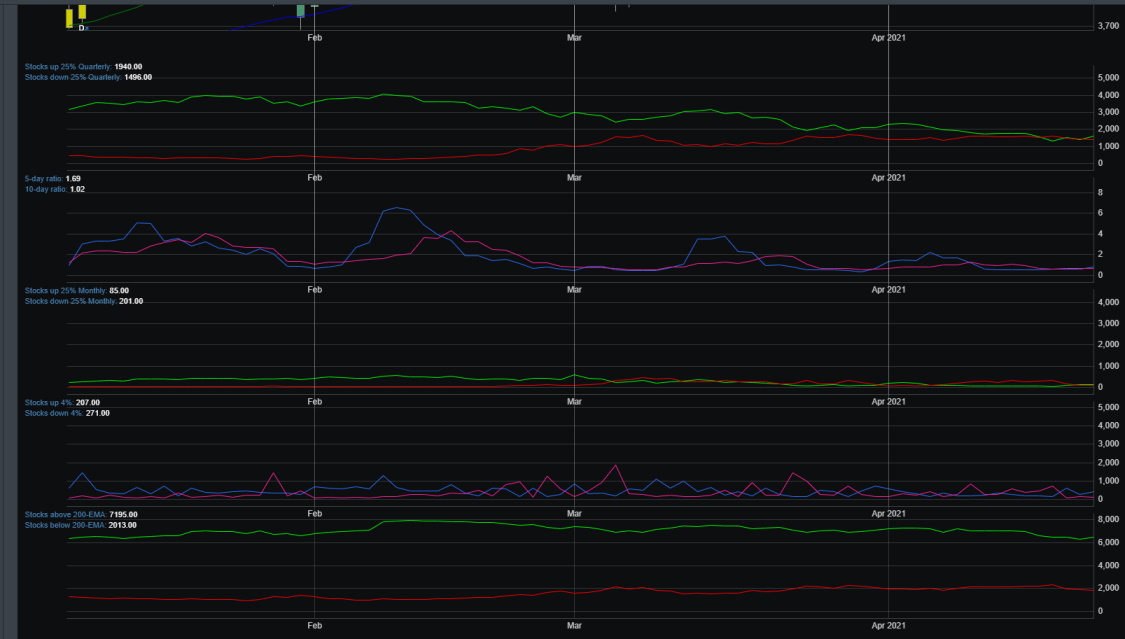1125x639 pixels.
Task: Select the 'Stocks below 200-EMA:' indicator label
Action: [66, 525]
